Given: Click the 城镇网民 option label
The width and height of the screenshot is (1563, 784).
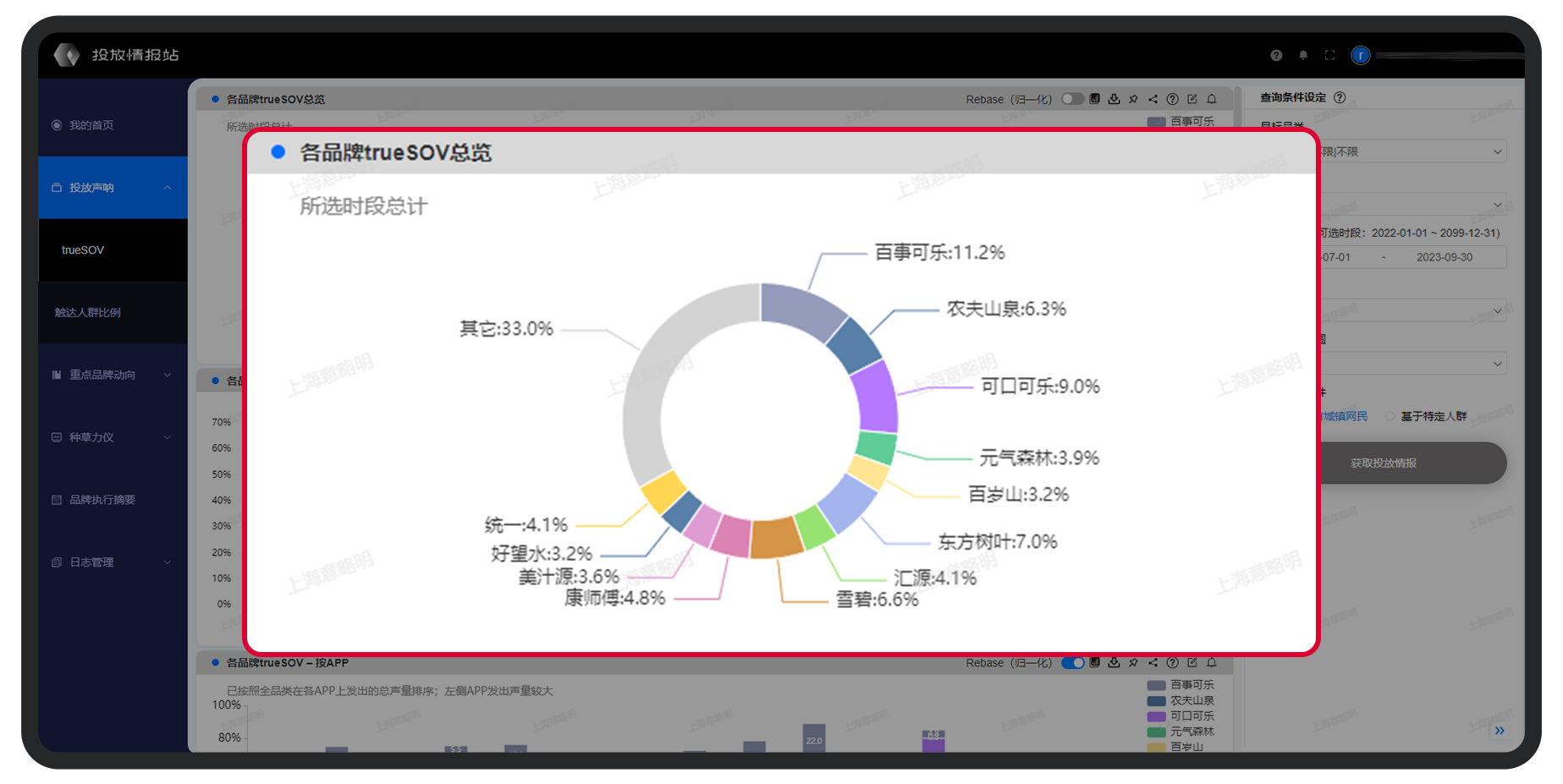Looking at the screenshot, I should point(1345,416).
